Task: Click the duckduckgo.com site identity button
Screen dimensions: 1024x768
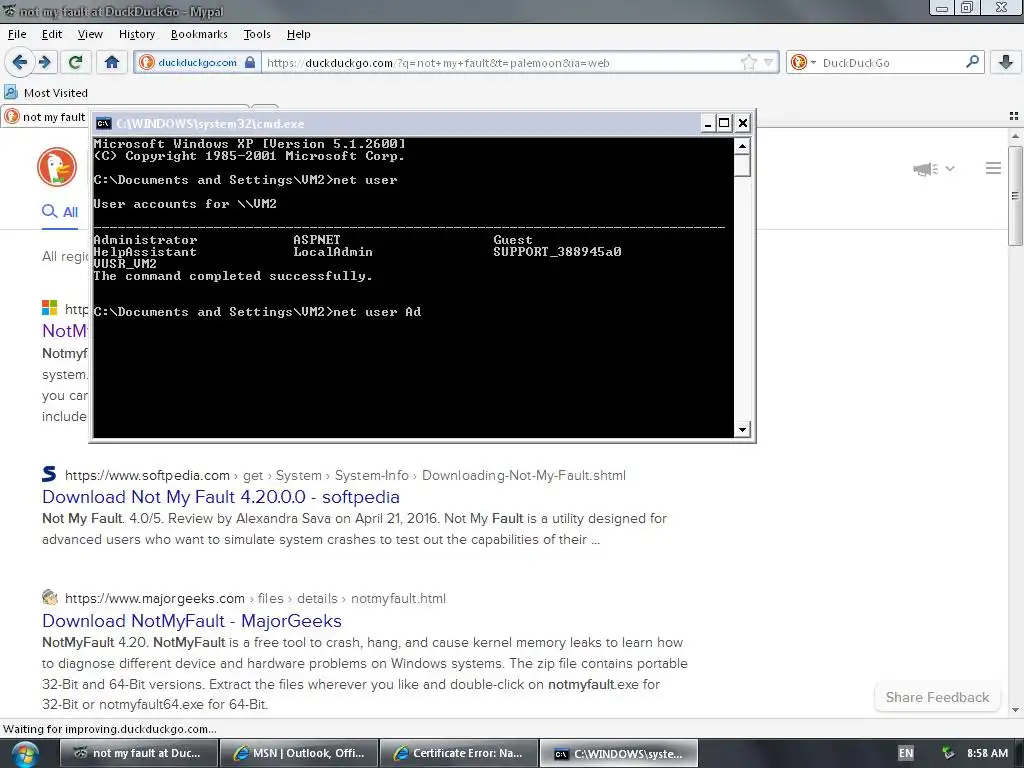Action: [x=197, y=63]
